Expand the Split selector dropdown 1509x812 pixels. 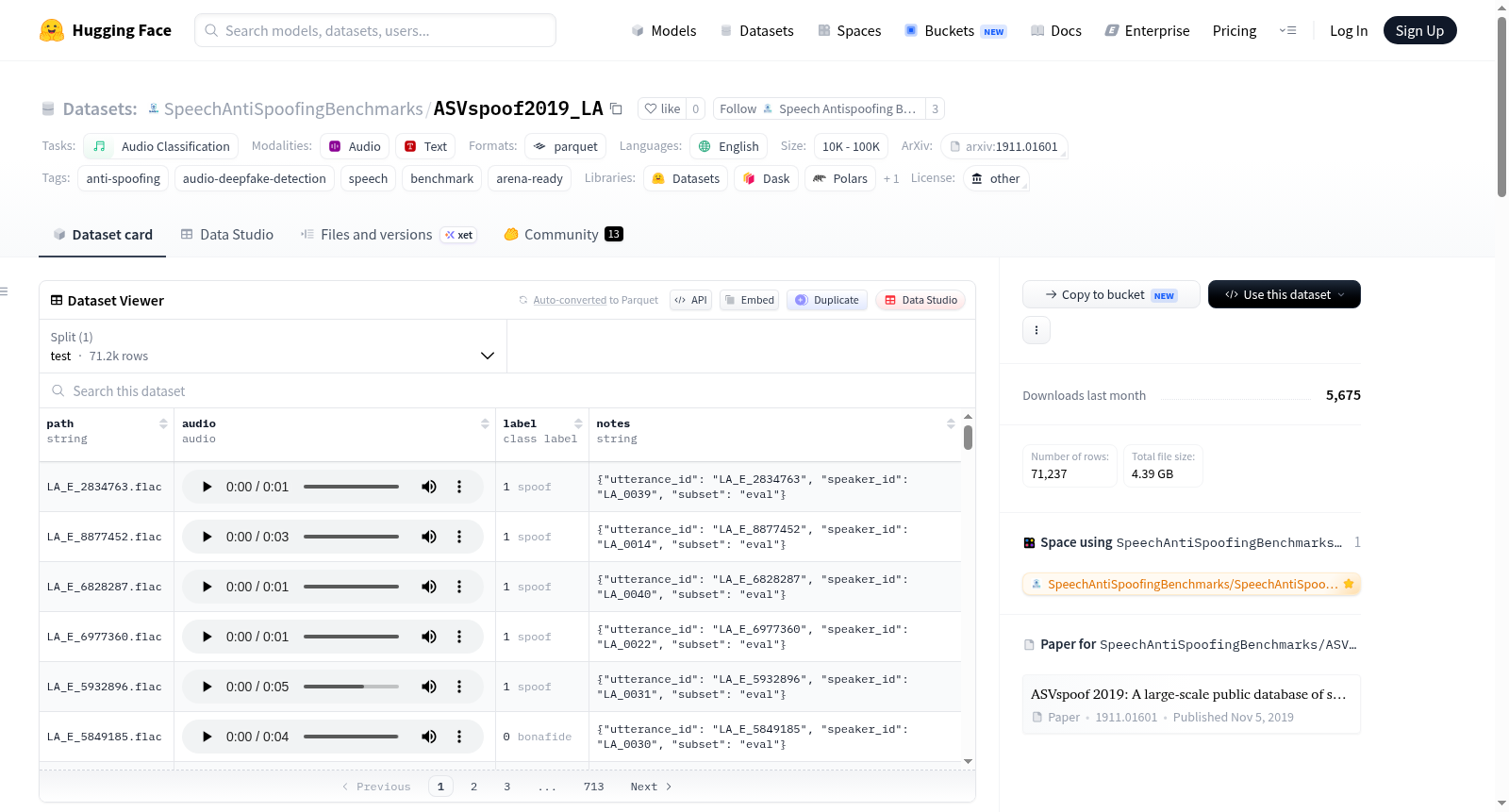[x=273, y=346]
